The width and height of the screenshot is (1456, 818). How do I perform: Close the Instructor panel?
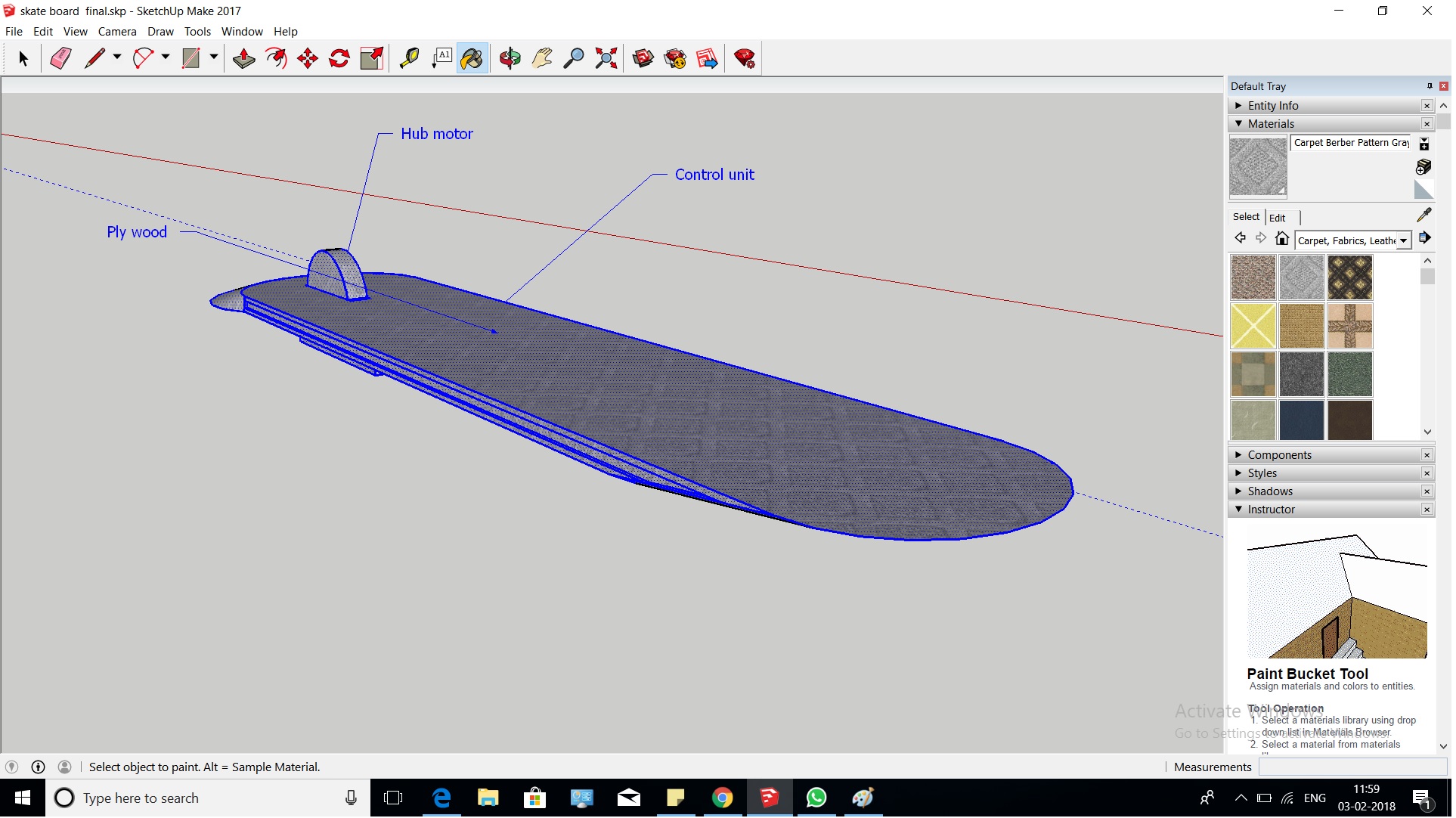1427,510
